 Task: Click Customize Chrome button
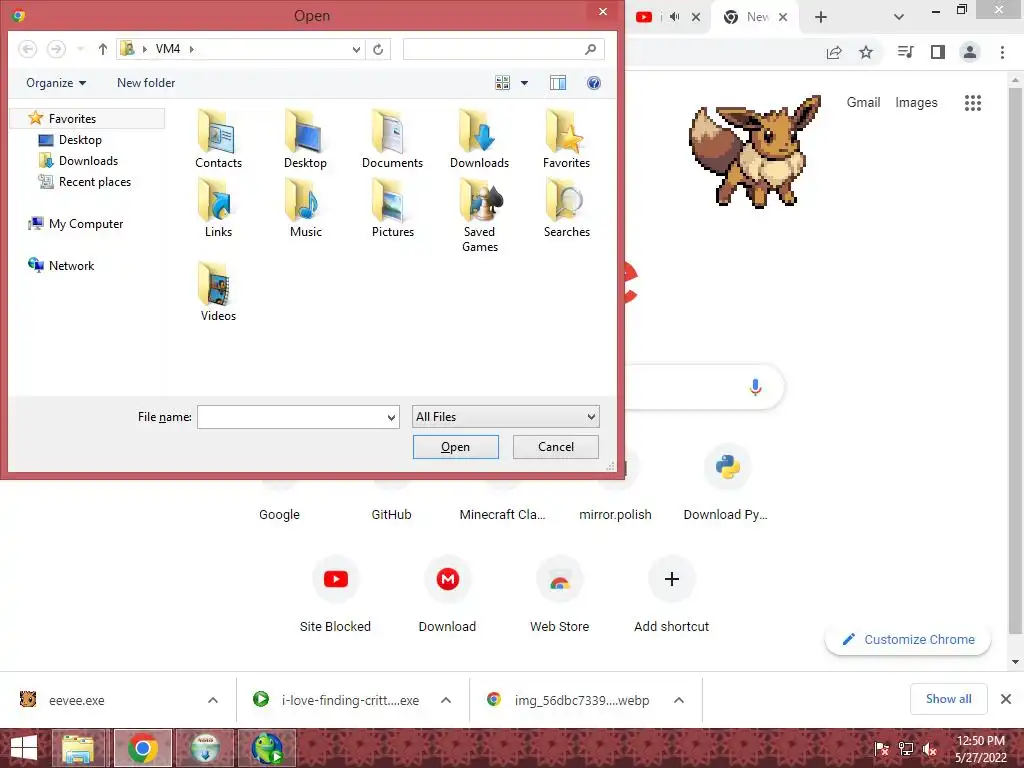click(x=908, y=639)
